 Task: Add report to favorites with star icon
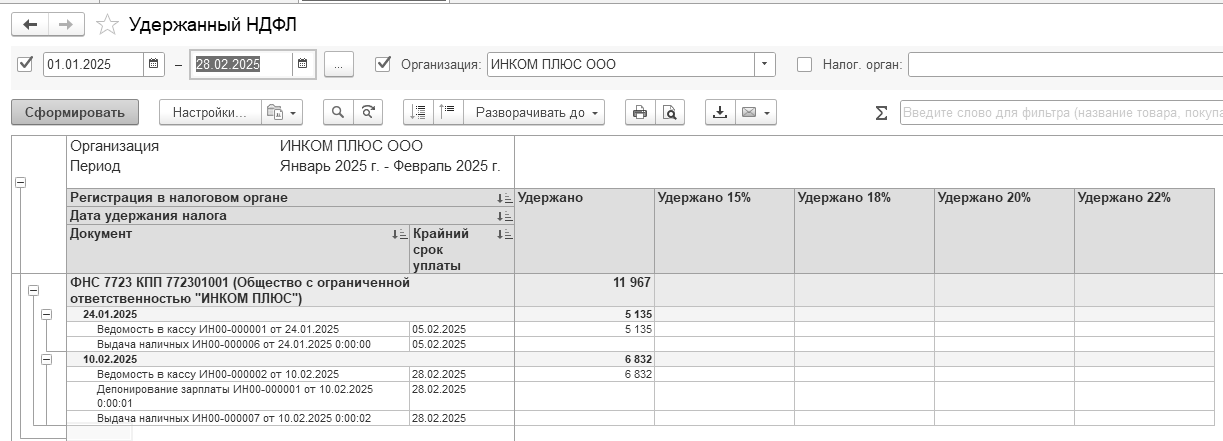tap(108, 23)
